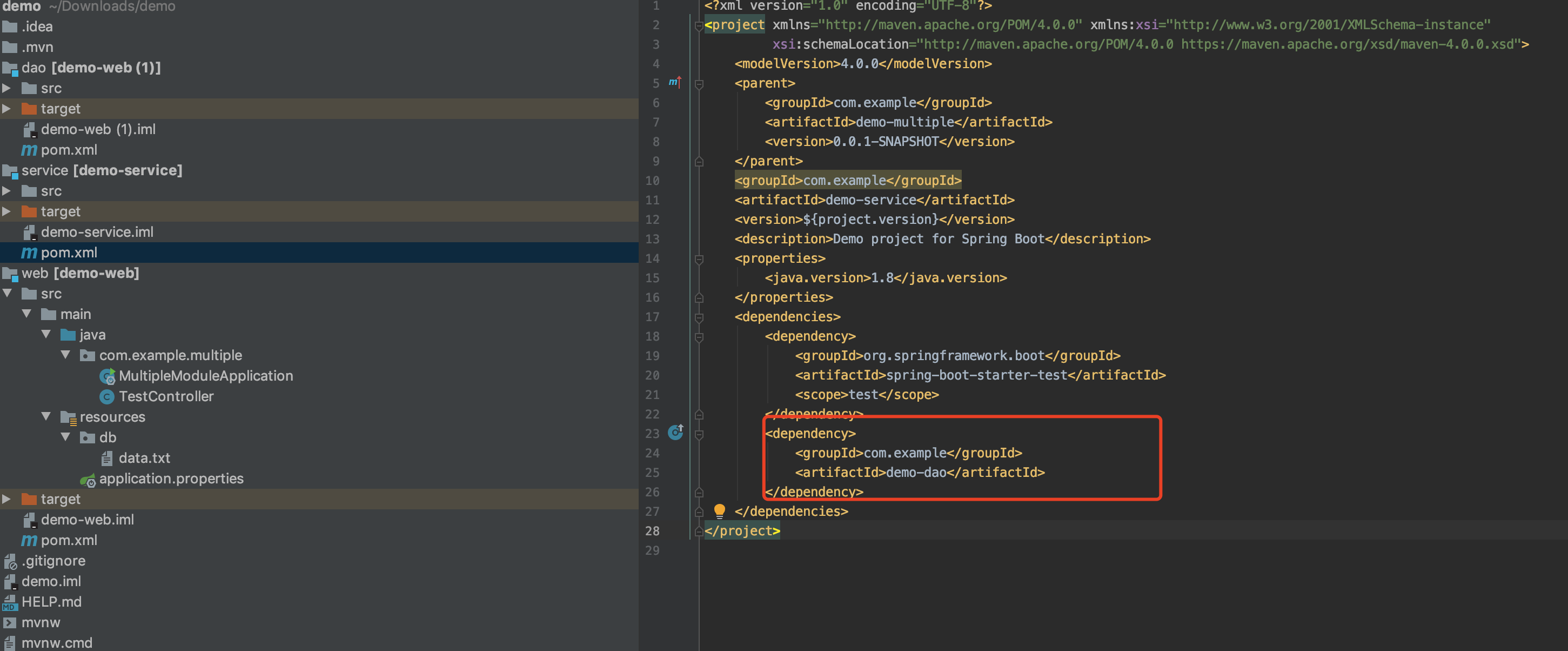This screenshot has width=1568, height=651.
Task: Open HELP.md markdown file
Action: 51,602
